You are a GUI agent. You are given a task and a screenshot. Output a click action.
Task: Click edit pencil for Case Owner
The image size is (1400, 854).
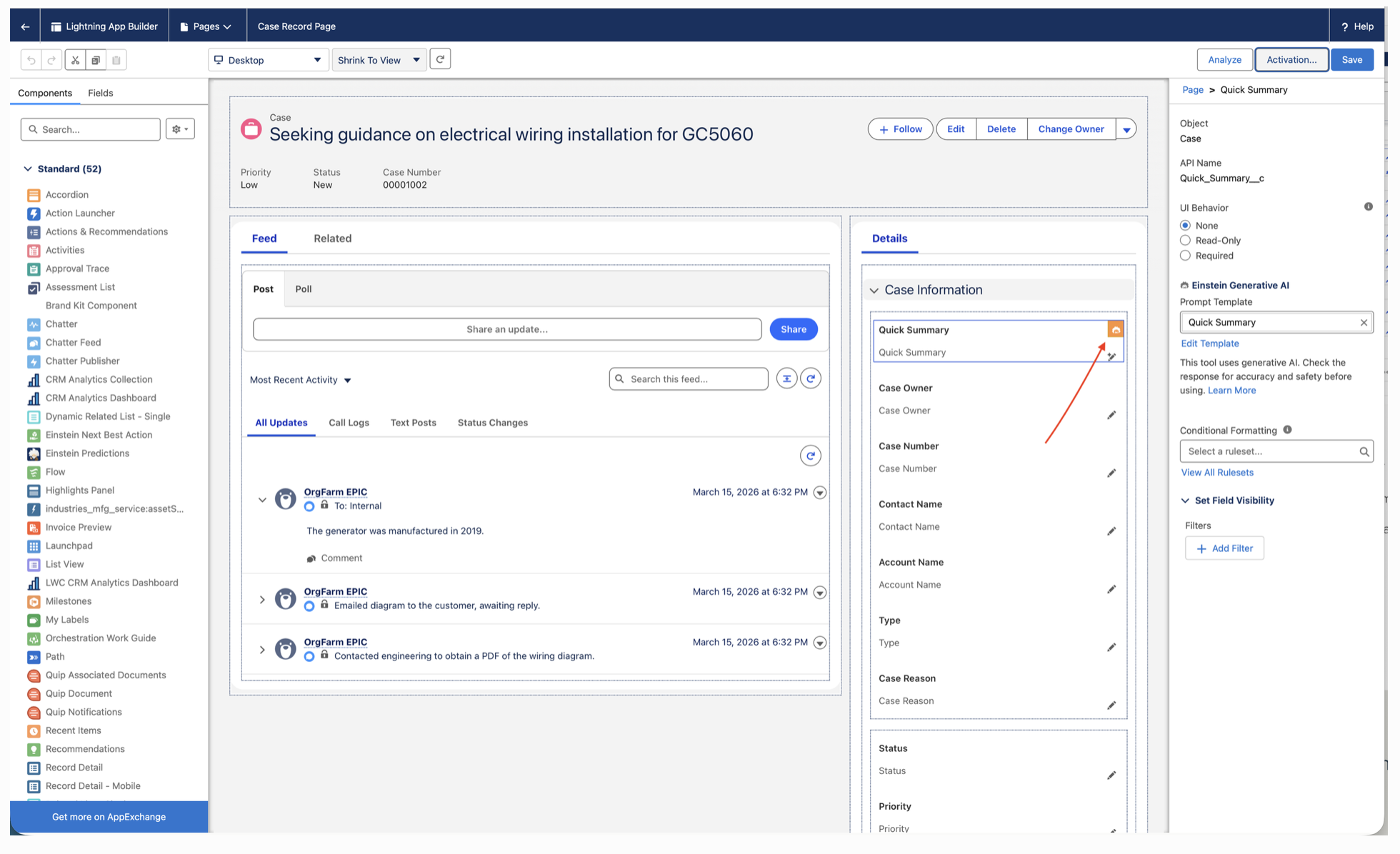pyautogui.click(x=1111, y=415)
